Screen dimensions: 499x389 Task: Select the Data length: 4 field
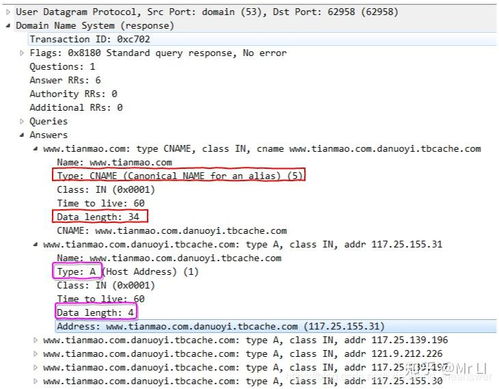[96, 312]
